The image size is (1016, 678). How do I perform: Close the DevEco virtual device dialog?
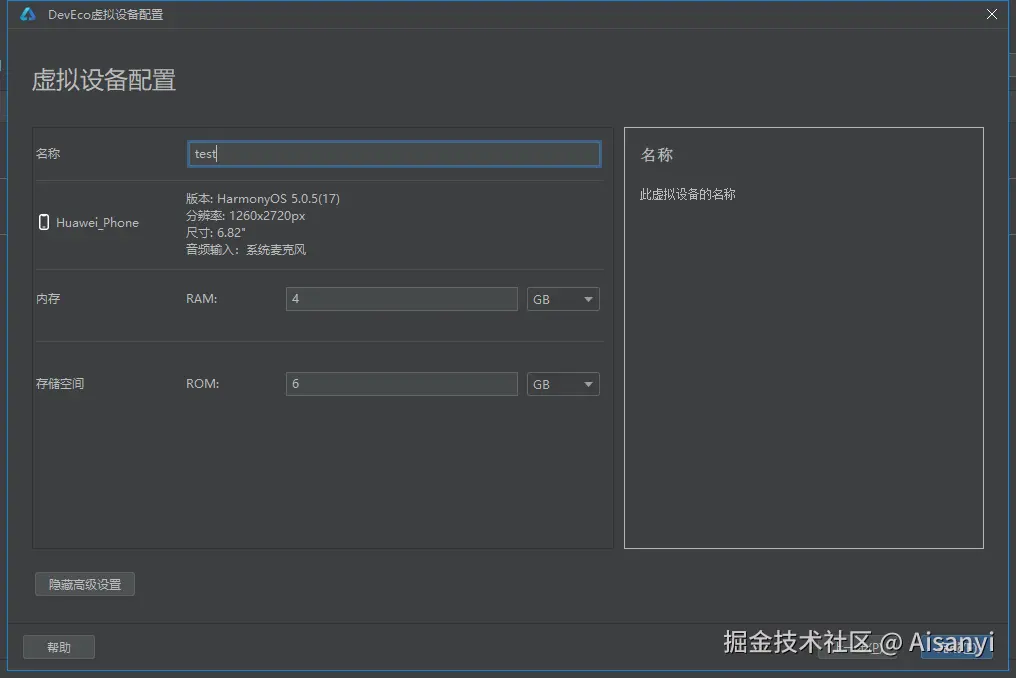point(991,14)
